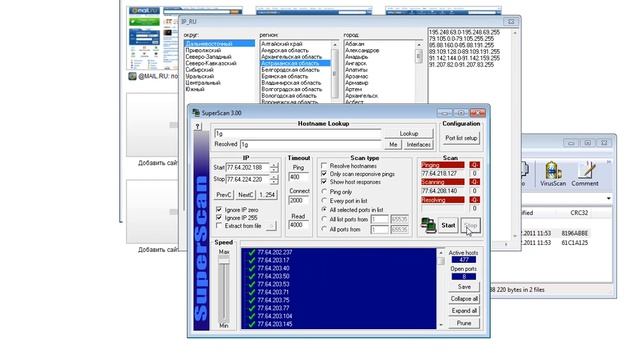Screen dimensions: 640x360
Task: Click the Prune button
Action: (464, 323)
